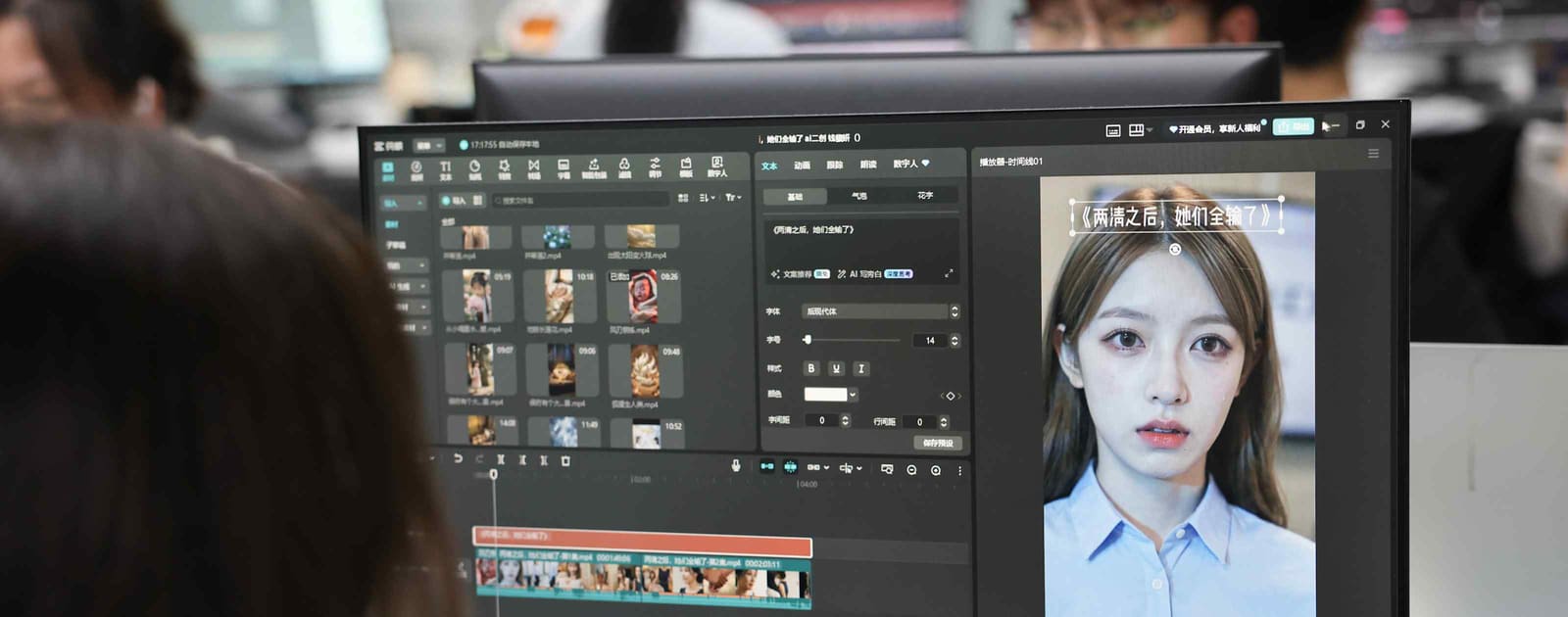The height and width of the screenshot is (617, 1568).
Task: Switch to the 朗读 (Read aloud) tab
Action: click(x=868, y=164)
